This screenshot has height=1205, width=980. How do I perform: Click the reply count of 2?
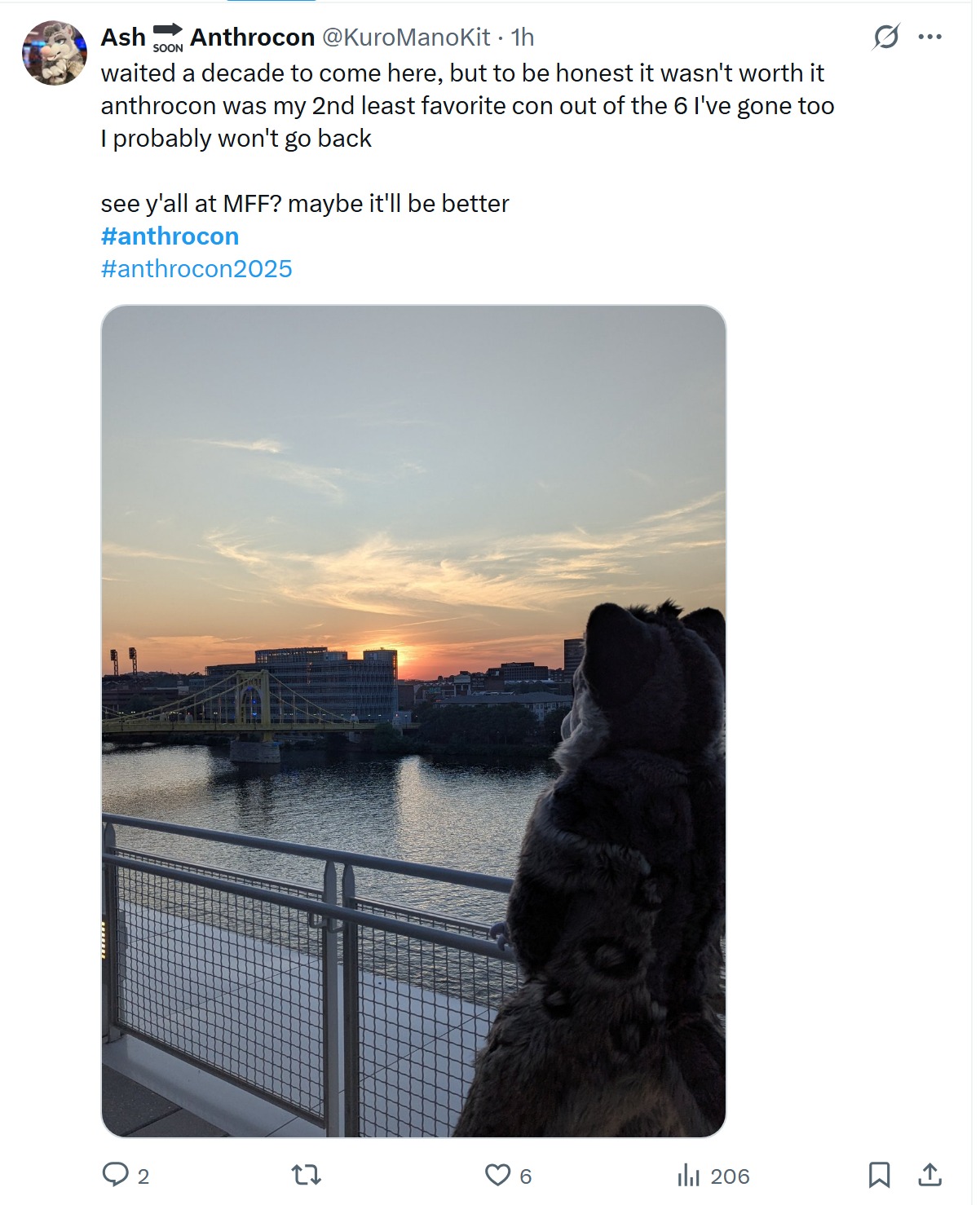tap(143, 1176)
